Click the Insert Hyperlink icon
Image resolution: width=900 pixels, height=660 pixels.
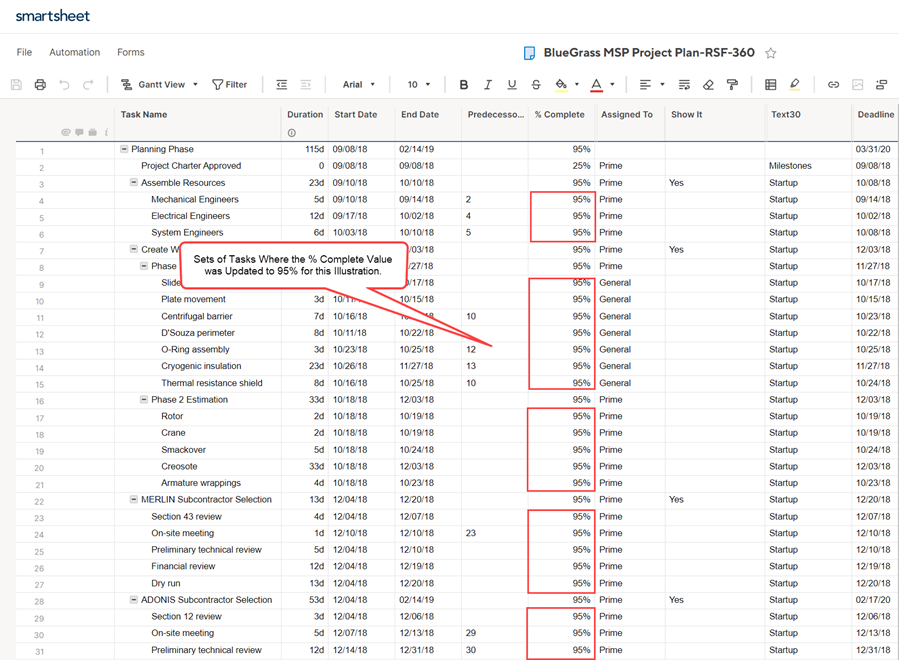832,84
